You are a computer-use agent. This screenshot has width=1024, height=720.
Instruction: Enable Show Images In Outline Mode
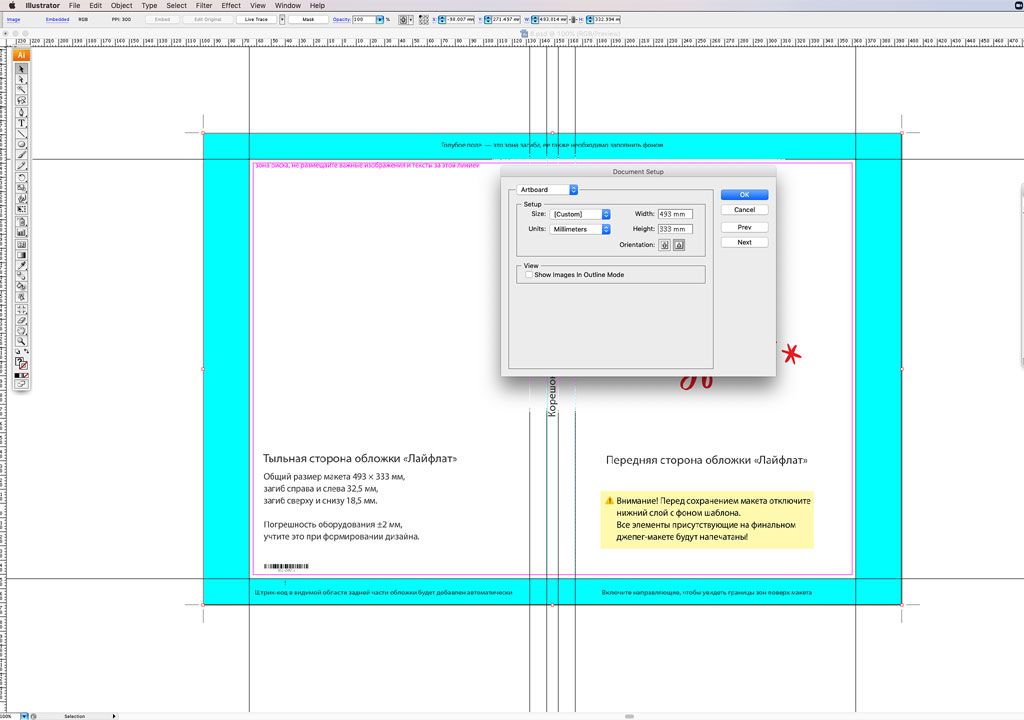tap(529, 275)
